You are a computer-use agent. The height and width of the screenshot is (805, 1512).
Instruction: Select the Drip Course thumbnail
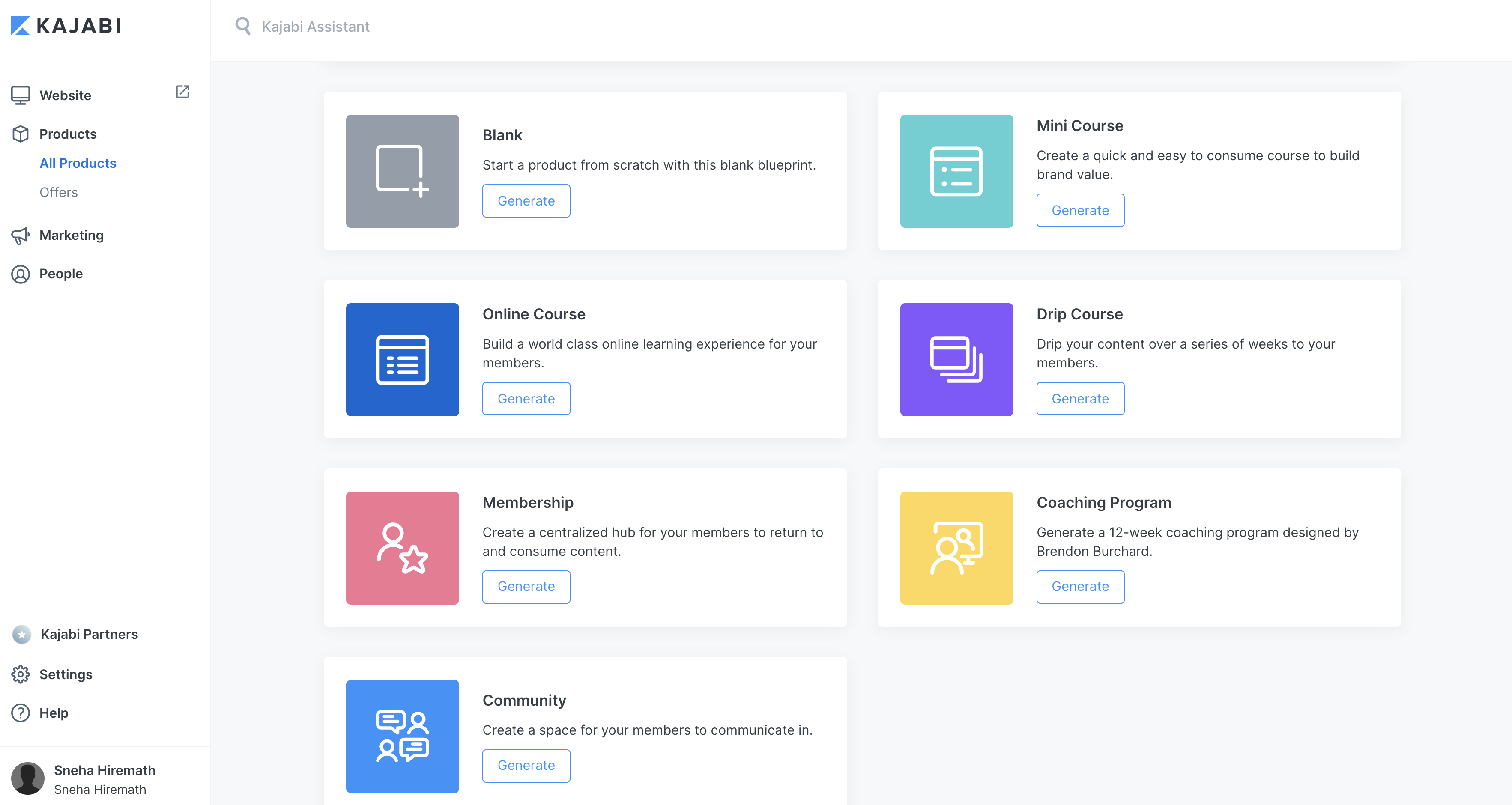click(x=956, y=359)
